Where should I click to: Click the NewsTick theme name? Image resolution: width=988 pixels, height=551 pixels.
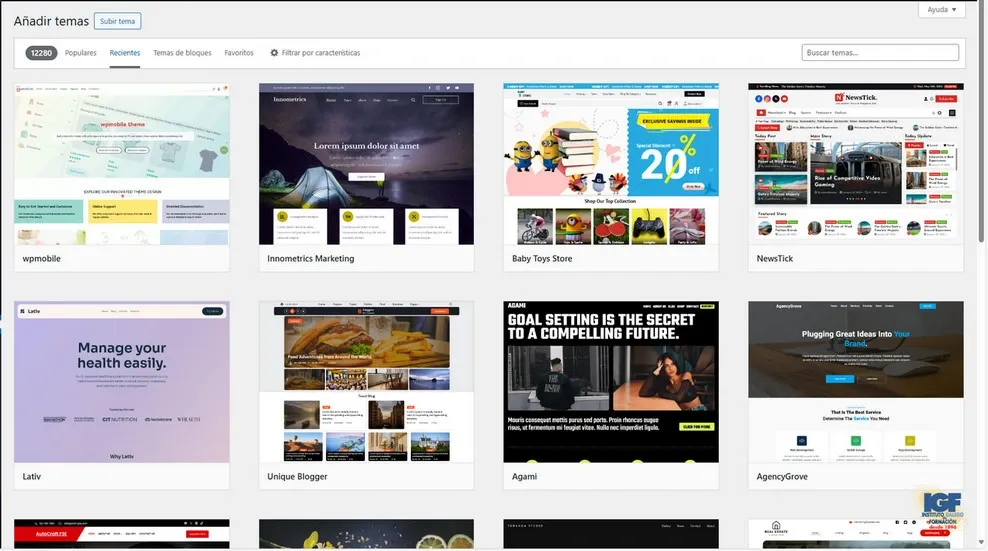coord(774,258)
